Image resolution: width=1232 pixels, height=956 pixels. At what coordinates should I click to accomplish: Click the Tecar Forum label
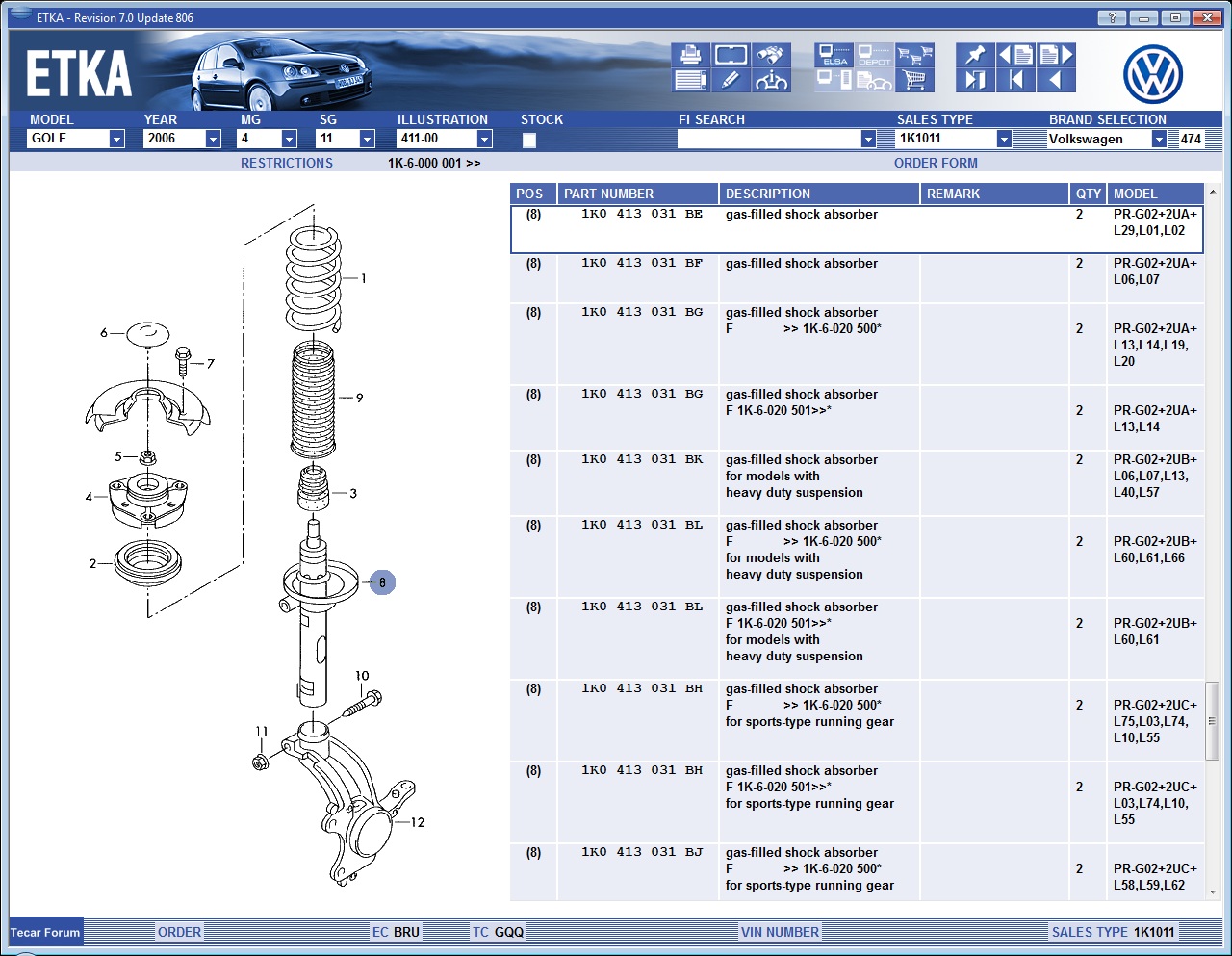click(45, 933)
